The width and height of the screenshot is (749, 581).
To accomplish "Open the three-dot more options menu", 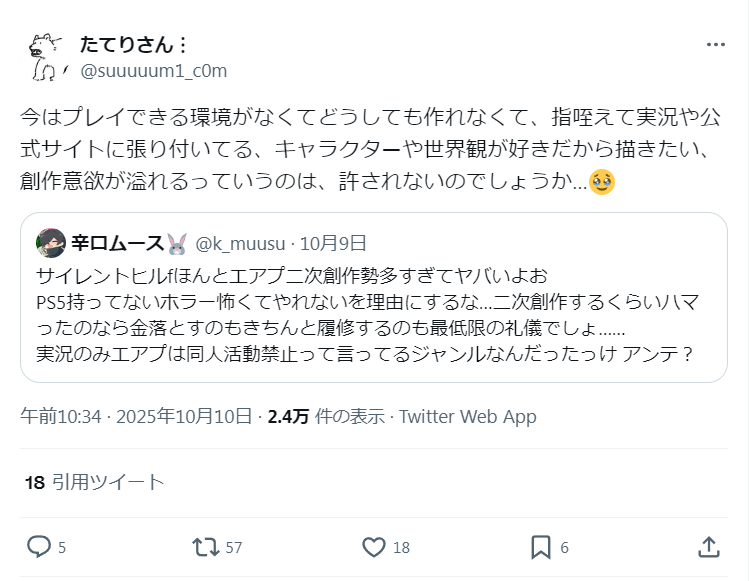I will pyautogui.click(x=716, y=45).
